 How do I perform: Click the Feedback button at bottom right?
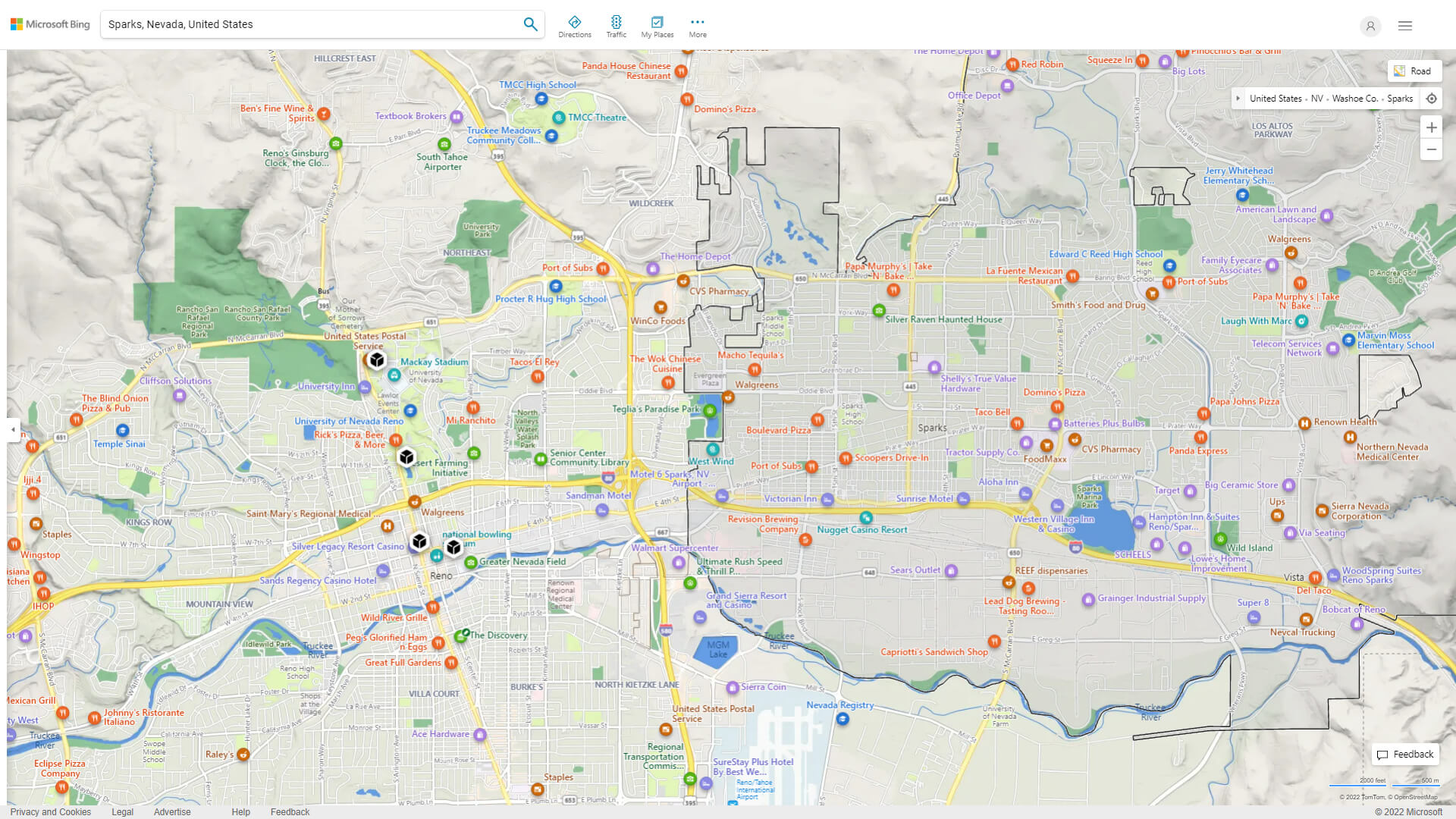pos(1405,754)
